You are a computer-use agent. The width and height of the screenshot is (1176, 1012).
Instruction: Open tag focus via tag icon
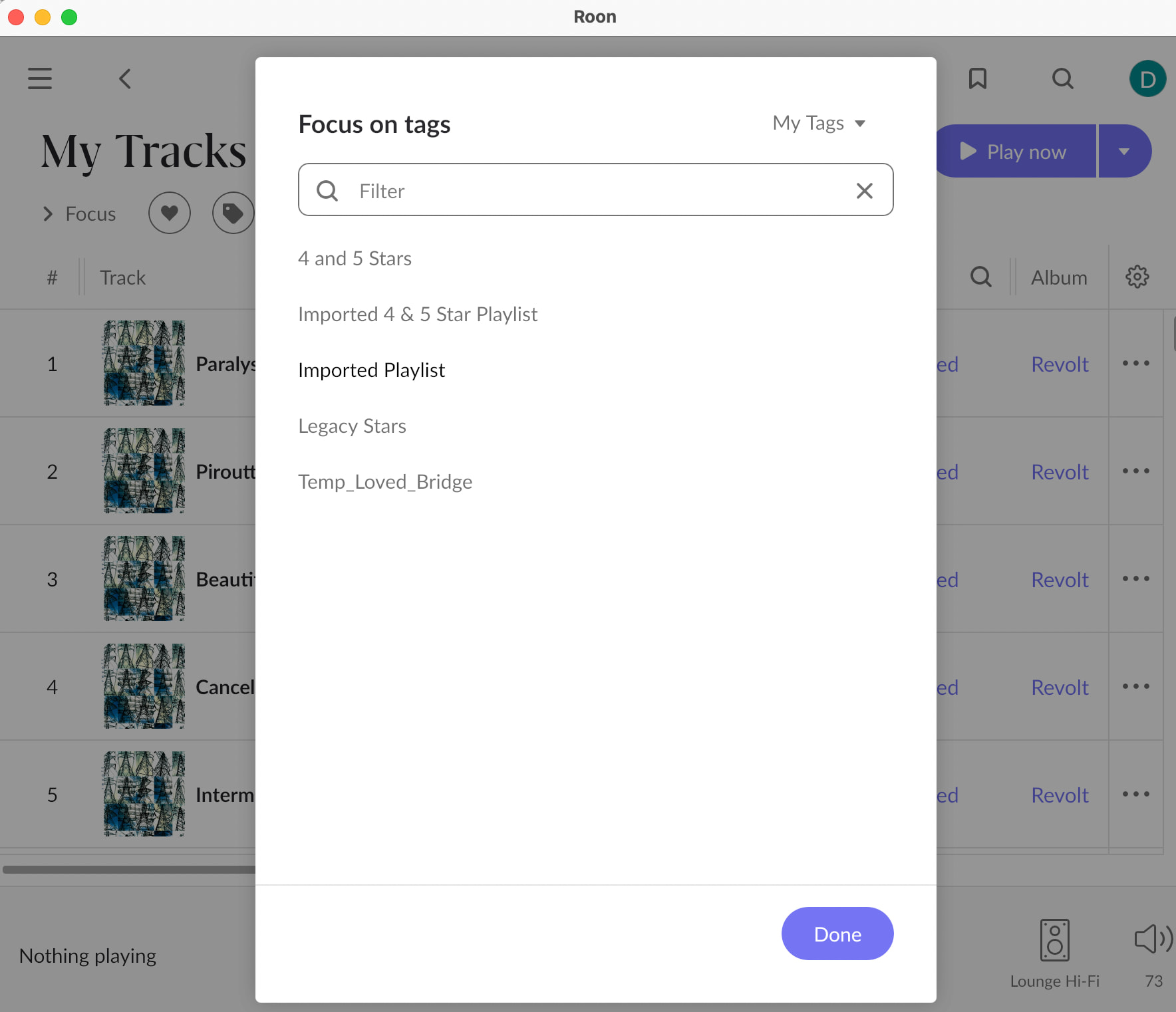[x=233, y=213]
